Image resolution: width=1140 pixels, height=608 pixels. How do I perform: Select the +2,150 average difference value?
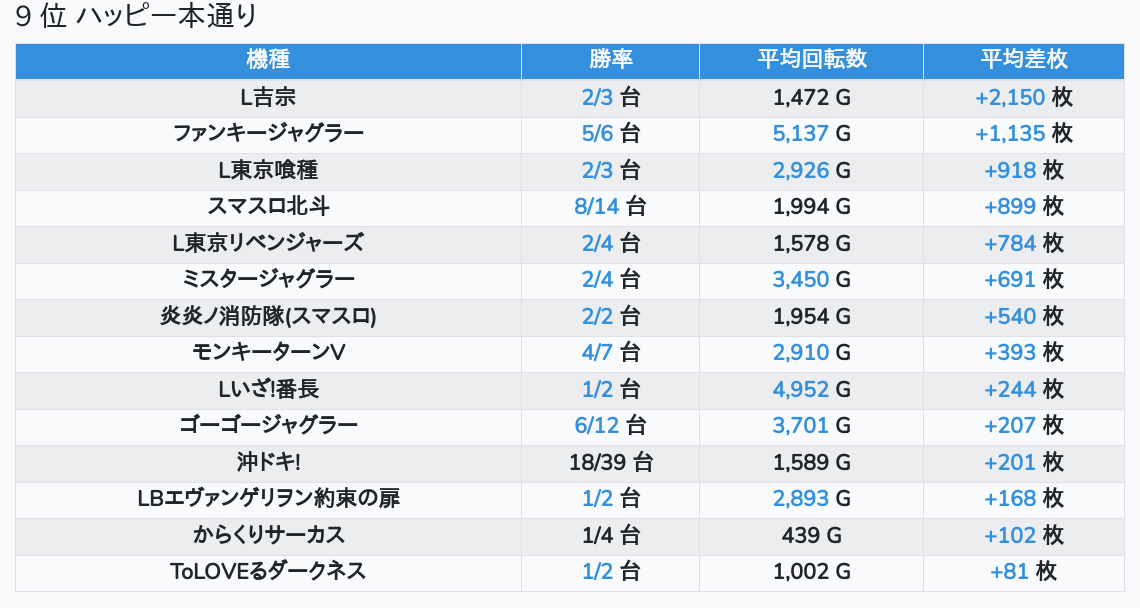pyautogui.click(x=1010, y=98)
